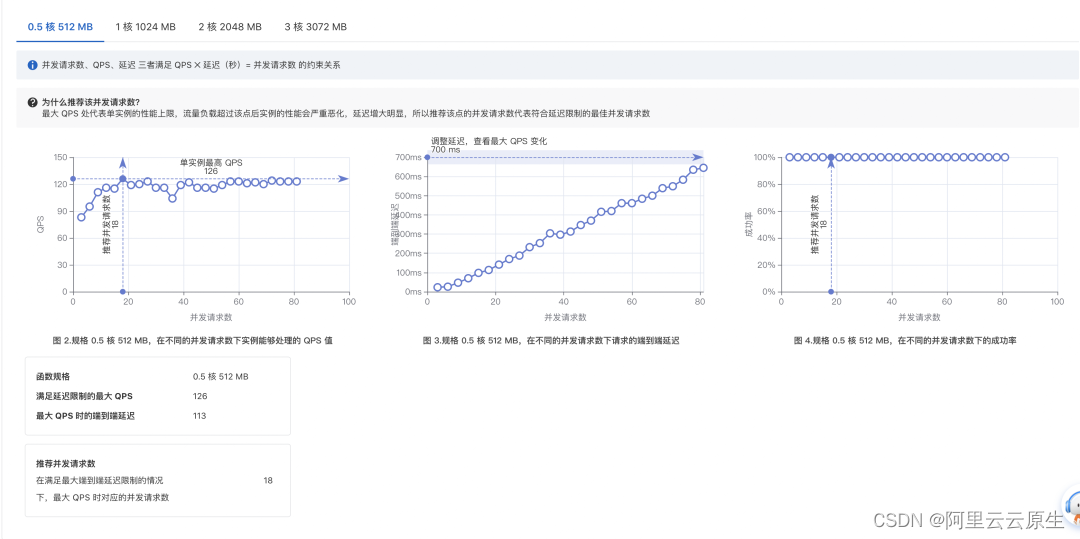Click the 113 latency value
The width and height of the screenshot is (1080, 539).
tap(199, 416)
